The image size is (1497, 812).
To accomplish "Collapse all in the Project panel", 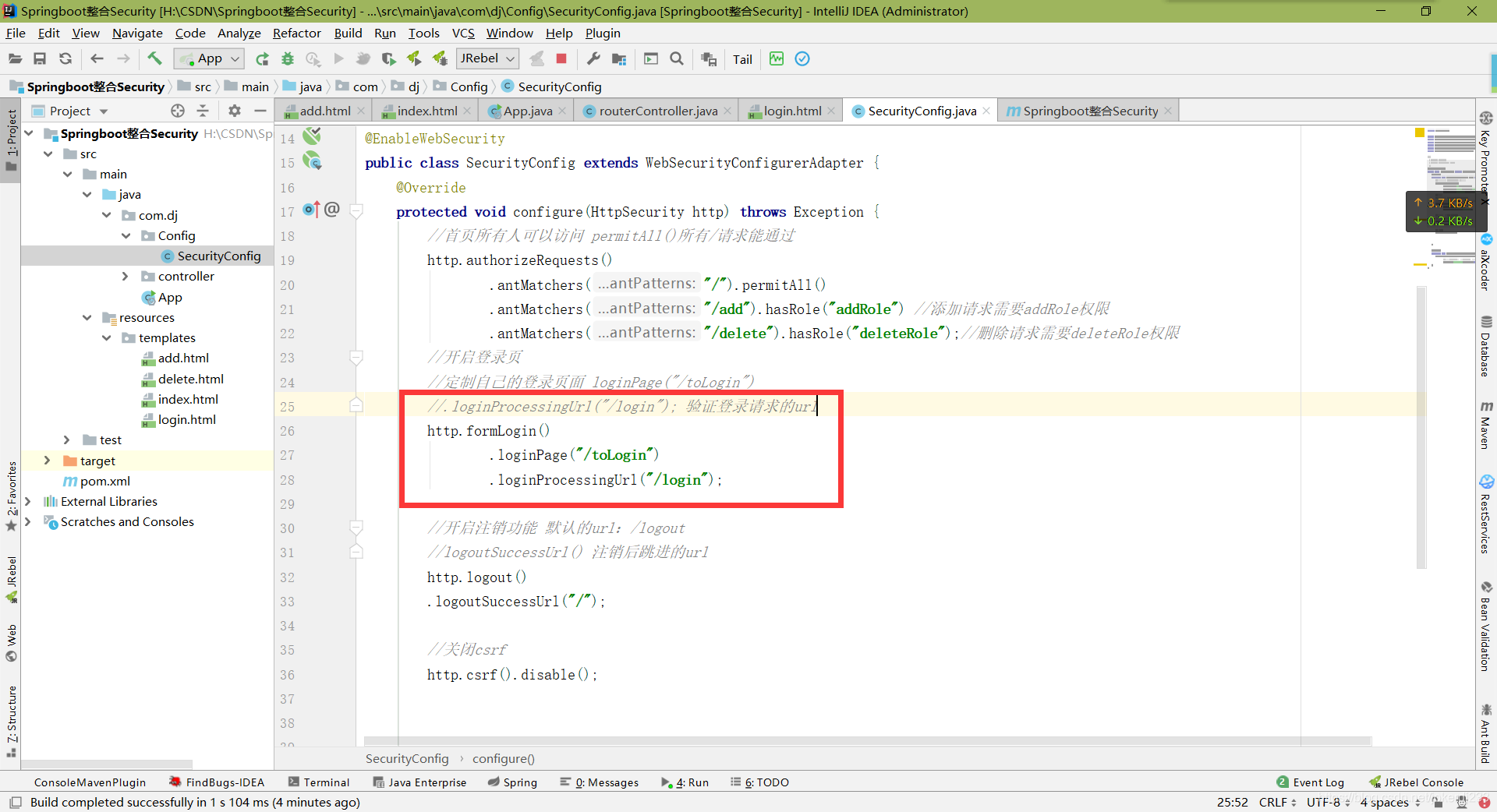I will click(203, 111).
